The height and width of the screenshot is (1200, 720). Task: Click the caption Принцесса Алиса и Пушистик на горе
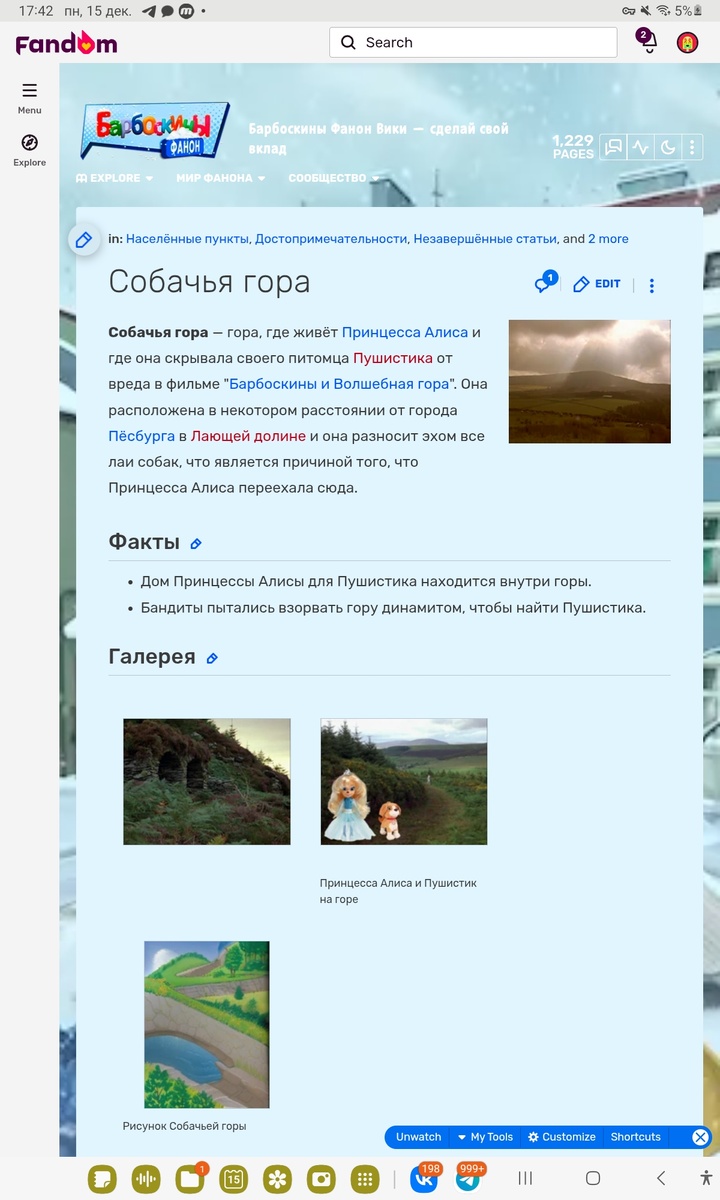(x=398, y=891)
